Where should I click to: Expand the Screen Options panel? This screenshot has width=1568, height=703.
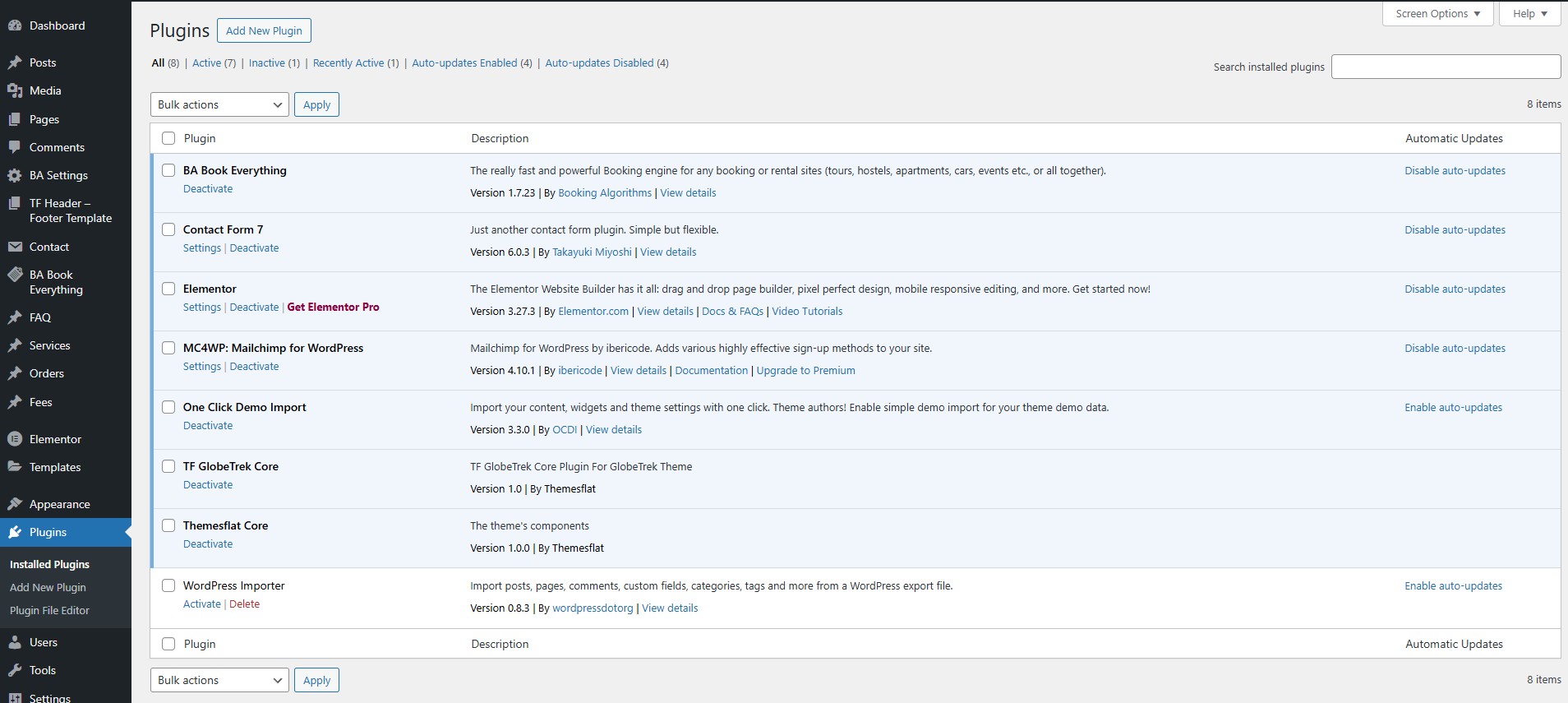(x=1437, y=14)
